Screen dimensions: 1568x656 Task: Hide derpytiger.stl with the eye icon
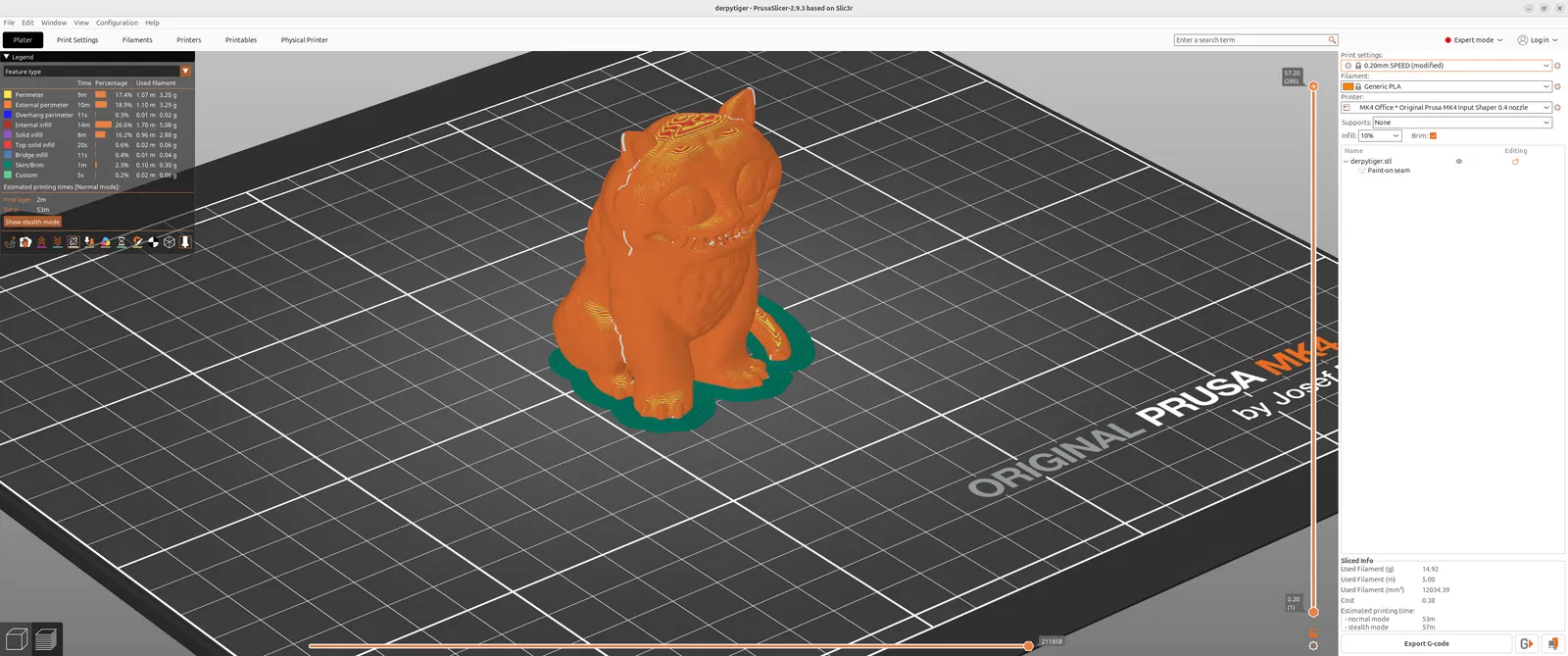pyautogui.click(x=1458, y=162)
